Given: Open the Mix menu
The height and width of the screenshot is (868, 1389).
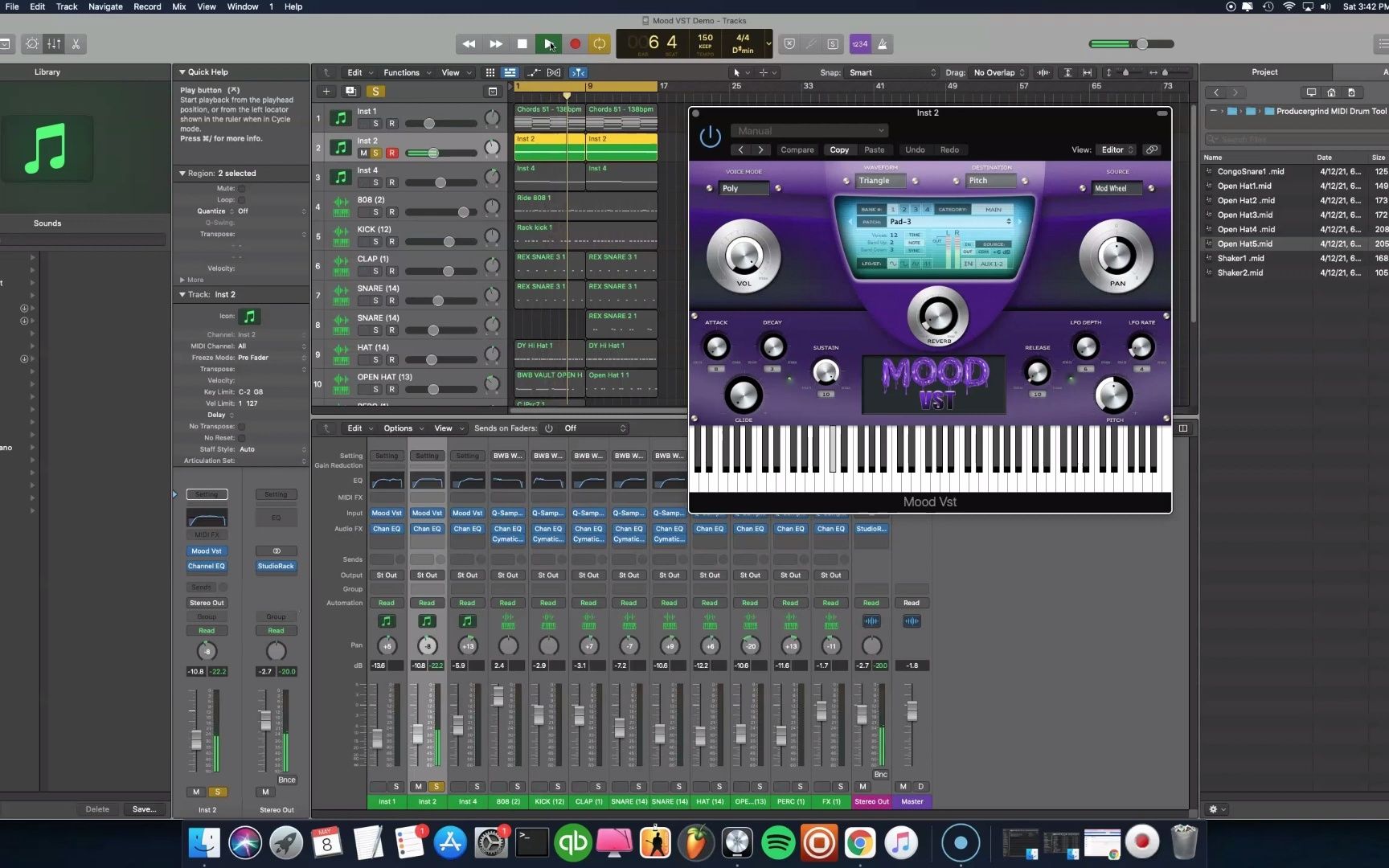Looking at the screenshot, I should 179,6.
